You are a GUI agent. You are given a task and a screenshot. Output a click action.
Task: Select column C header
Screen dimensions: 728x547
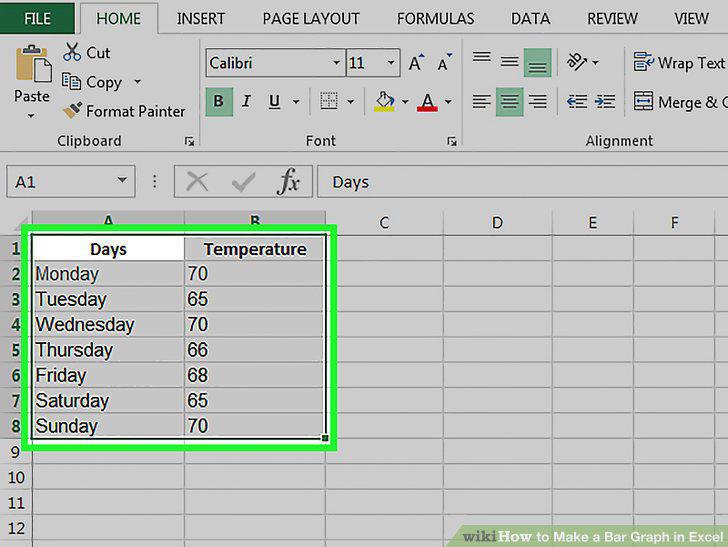point(384,223)
